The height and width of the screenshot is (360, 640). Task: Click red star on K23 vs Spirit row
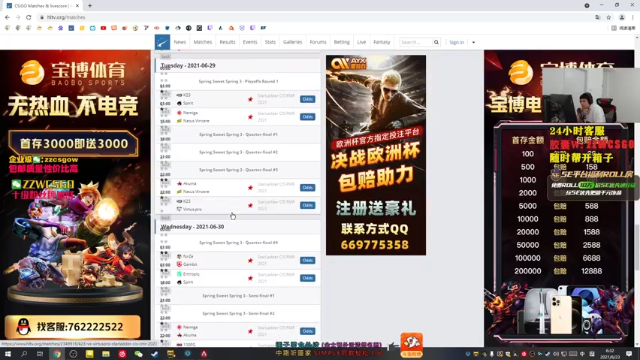pos(250,99)
